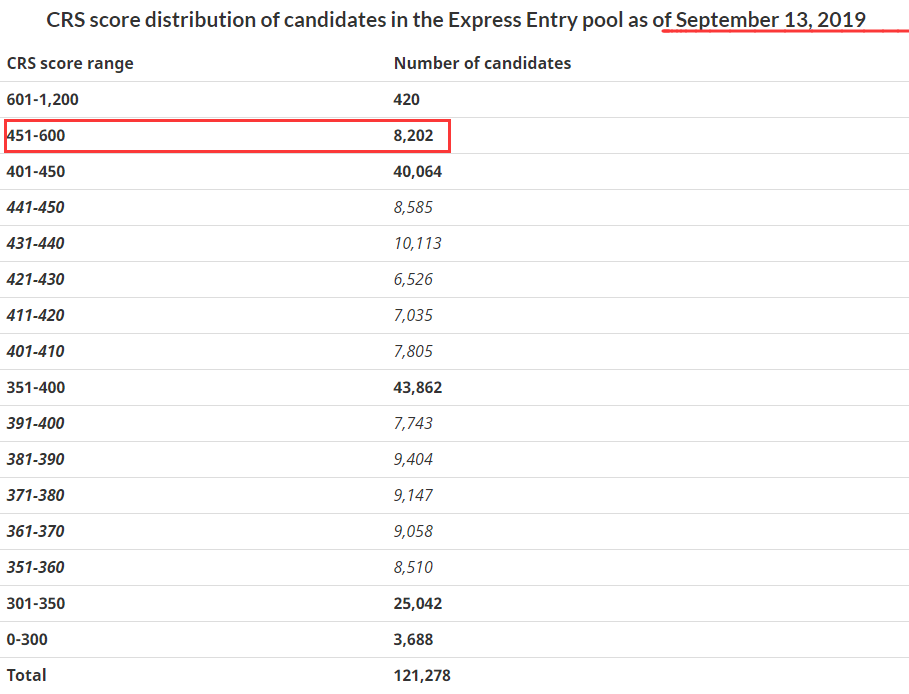Select the 601-1,200 score range cell
This screenshot has width=909, height=694.
[x=42, y=100]
